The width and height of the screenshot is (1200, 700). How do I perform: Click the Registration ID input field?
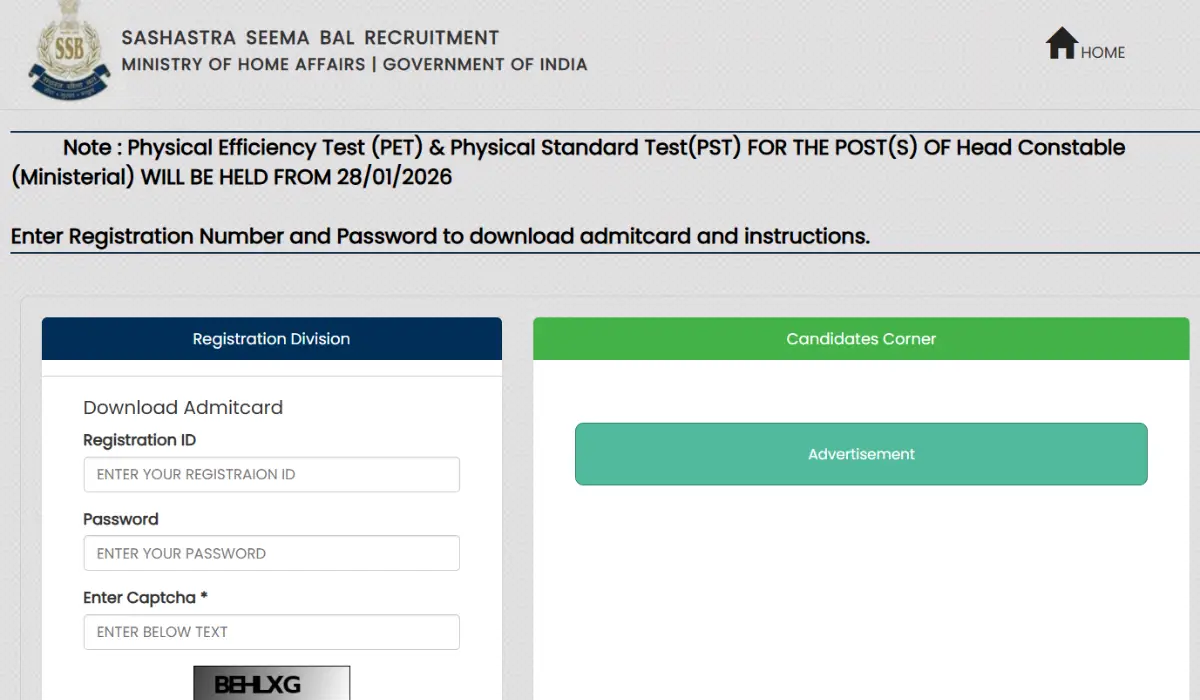pyautogui.click(x=271, y=474)
